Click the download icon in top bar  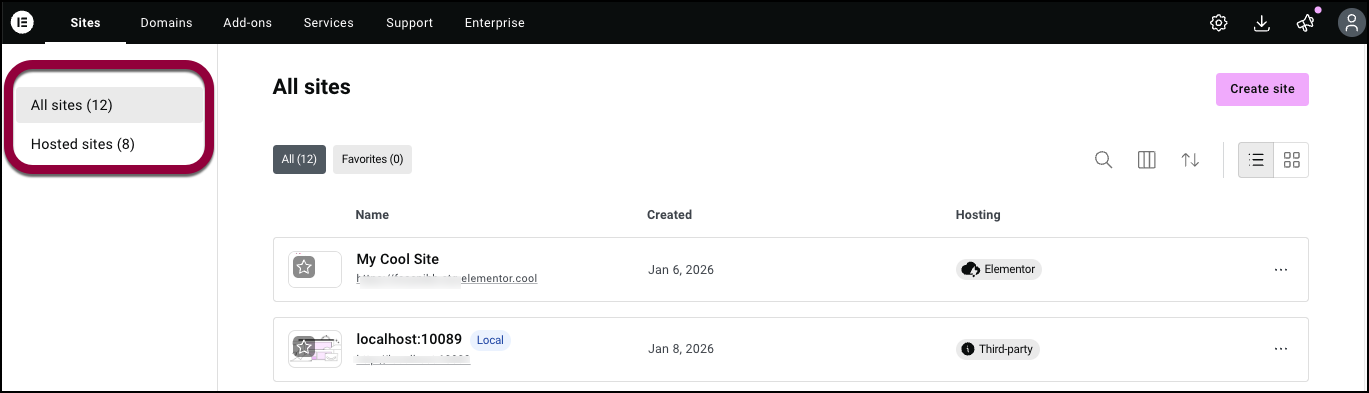(1262, 23)
